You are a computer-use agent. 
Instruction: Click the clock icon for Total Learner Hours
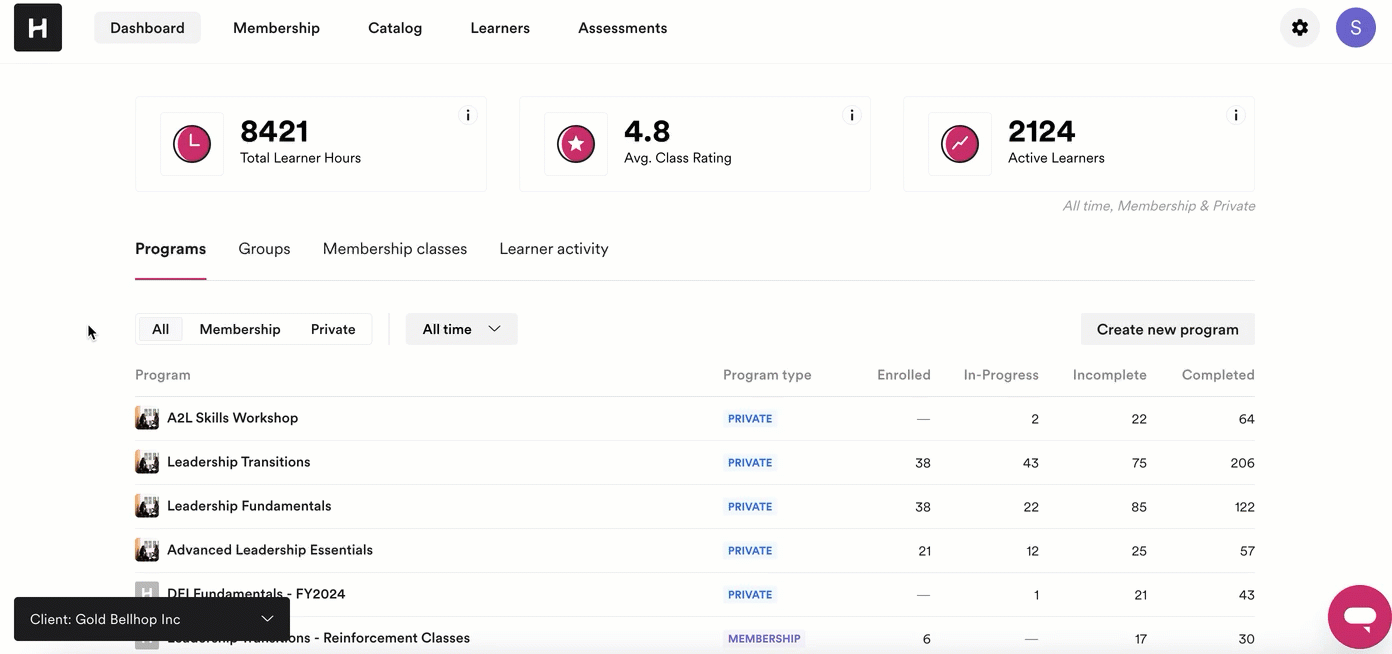click(192, 144)
